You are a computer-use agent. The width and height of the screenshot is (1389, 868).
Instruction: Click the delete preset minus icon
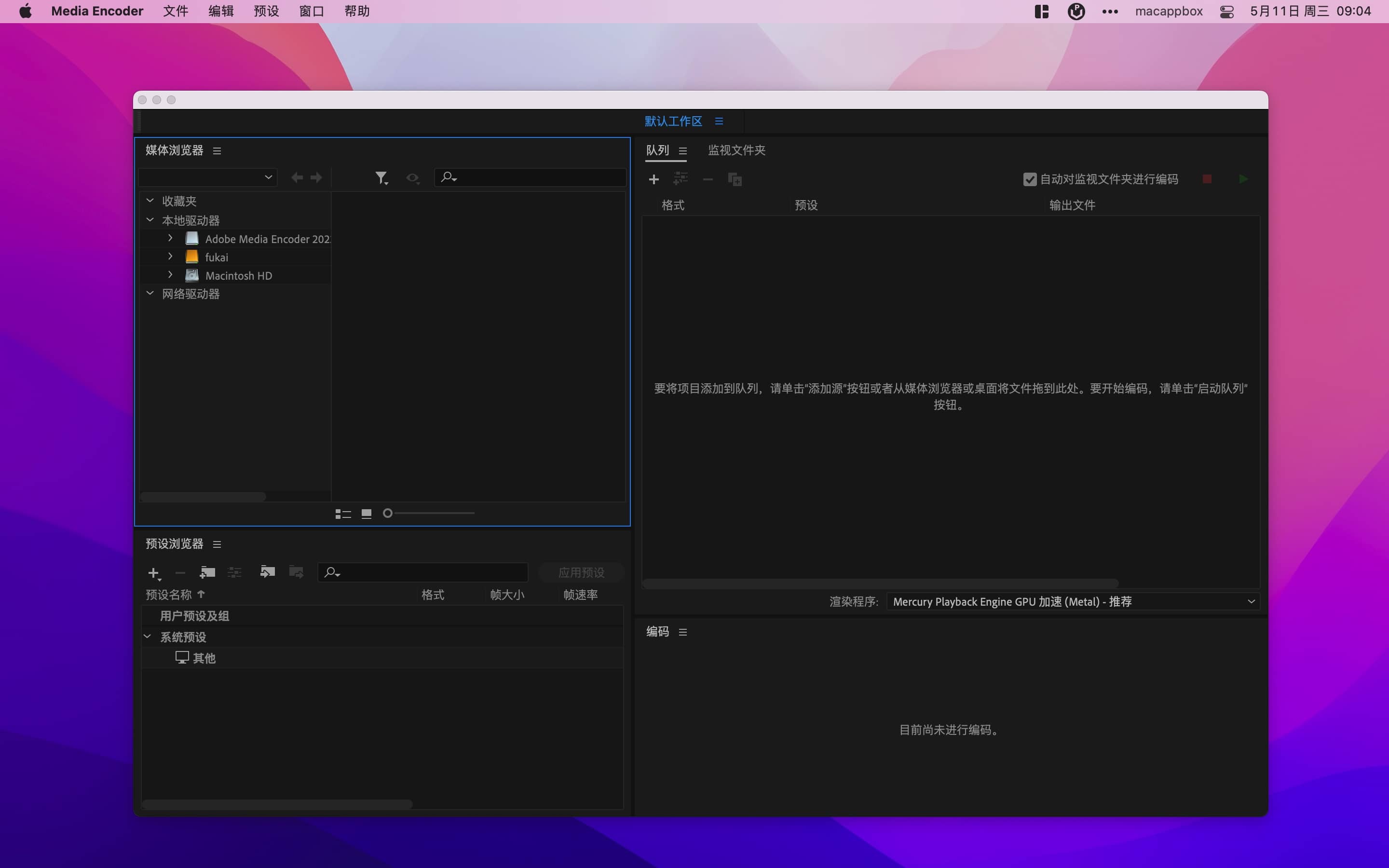(x=180, y=573)
